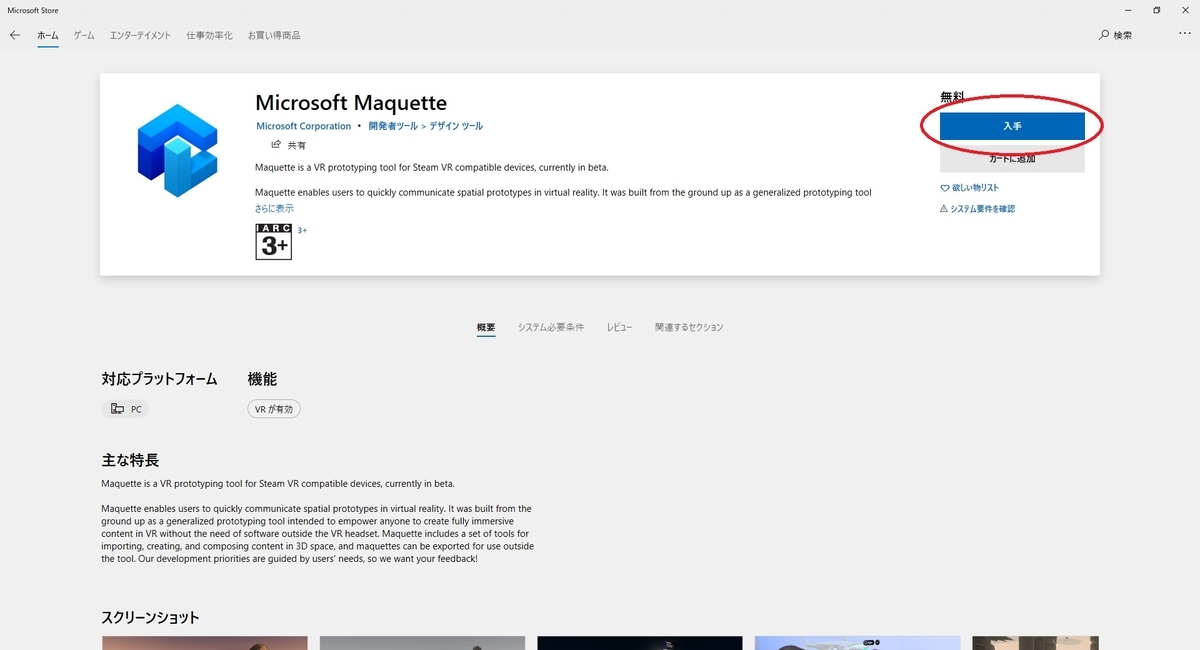Click the 機能 heading
Viewport: 1200px width, 650px height.
click(x=262, y=379)
